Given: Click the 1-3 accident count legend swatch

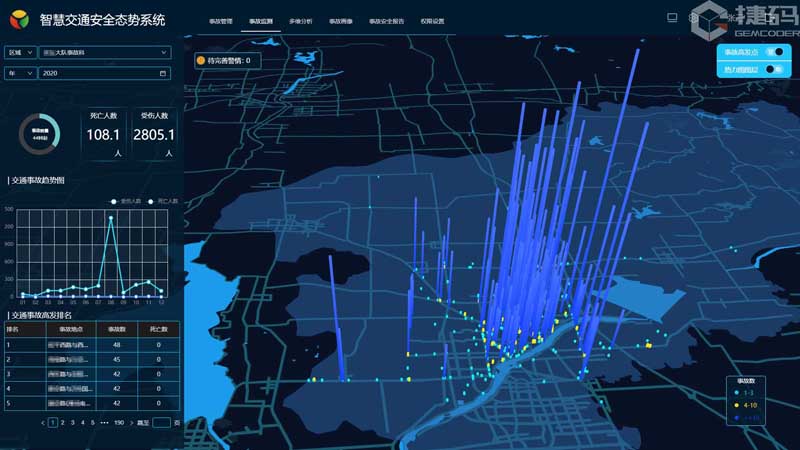Looking at the screenshot, I should click(737, 394).
